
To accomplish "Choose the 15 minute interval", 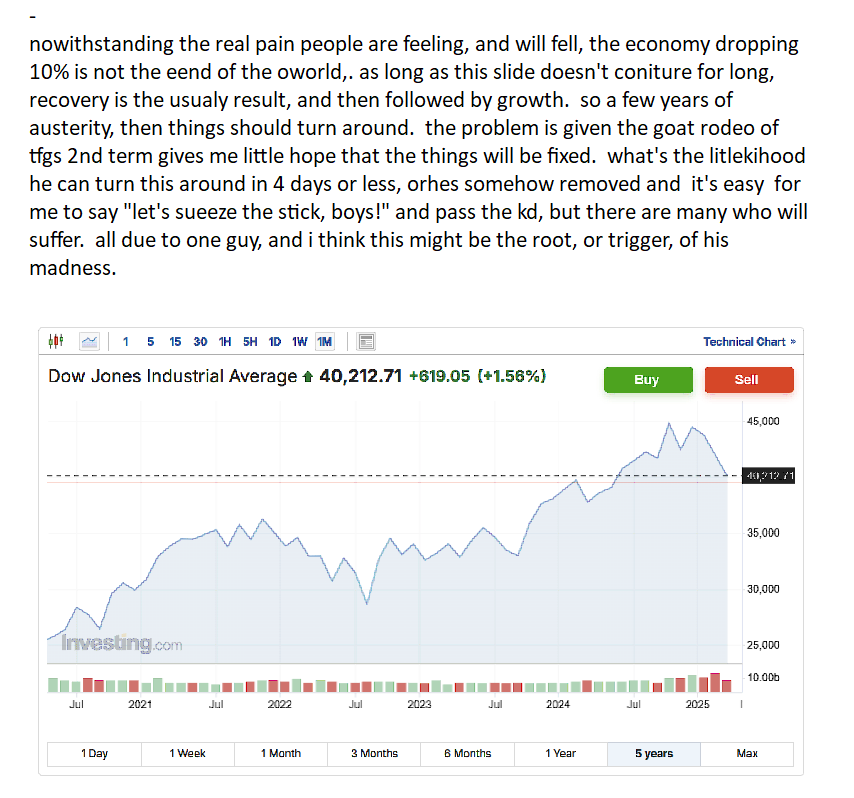I will click(175, 342).
